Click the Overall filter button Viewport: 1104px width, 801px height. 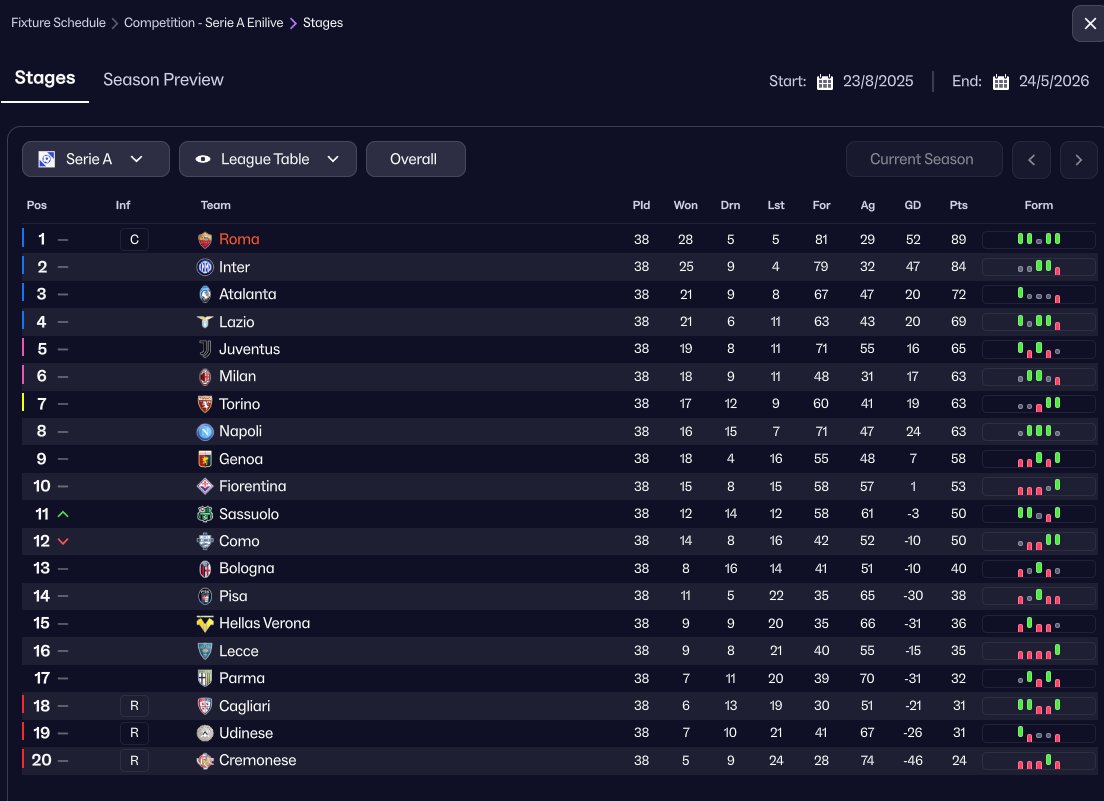415,159
